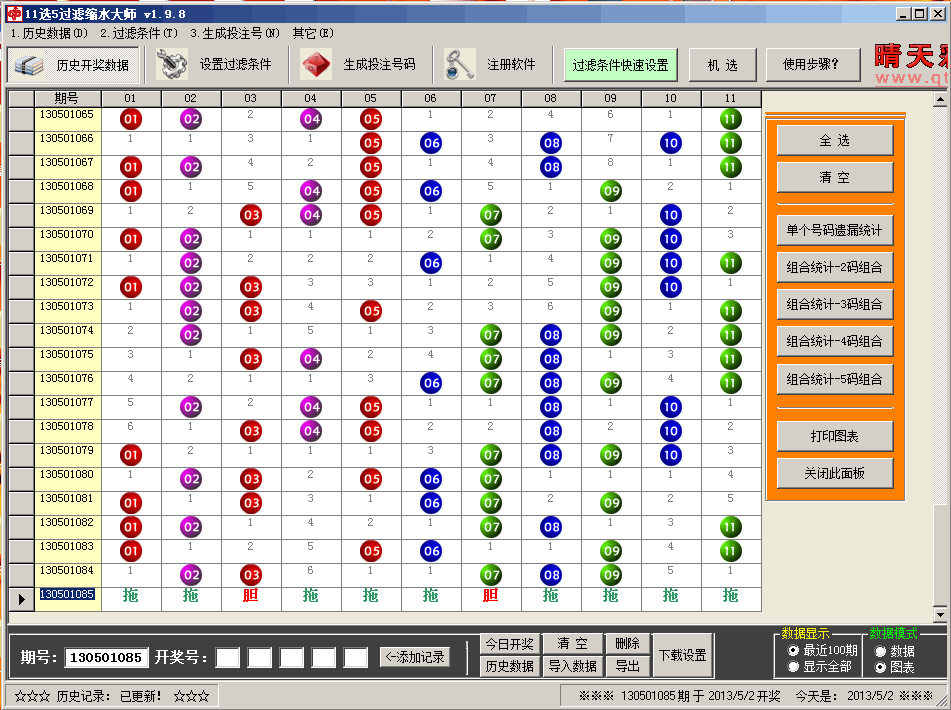The width and height of the screenshot is (951, 710).
Task: Open 组合统计-4码组合
Action: 835,341
